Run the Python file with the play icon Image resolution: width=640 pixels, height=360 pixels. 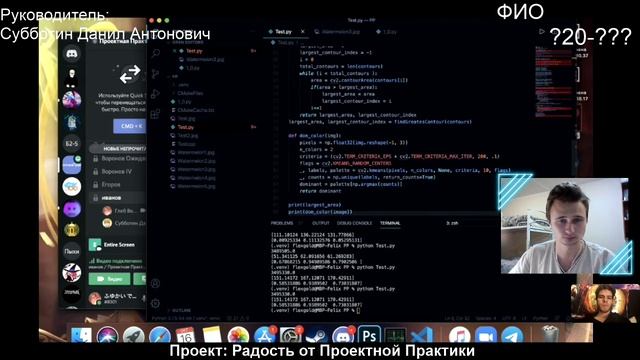[x=542, y=31]
